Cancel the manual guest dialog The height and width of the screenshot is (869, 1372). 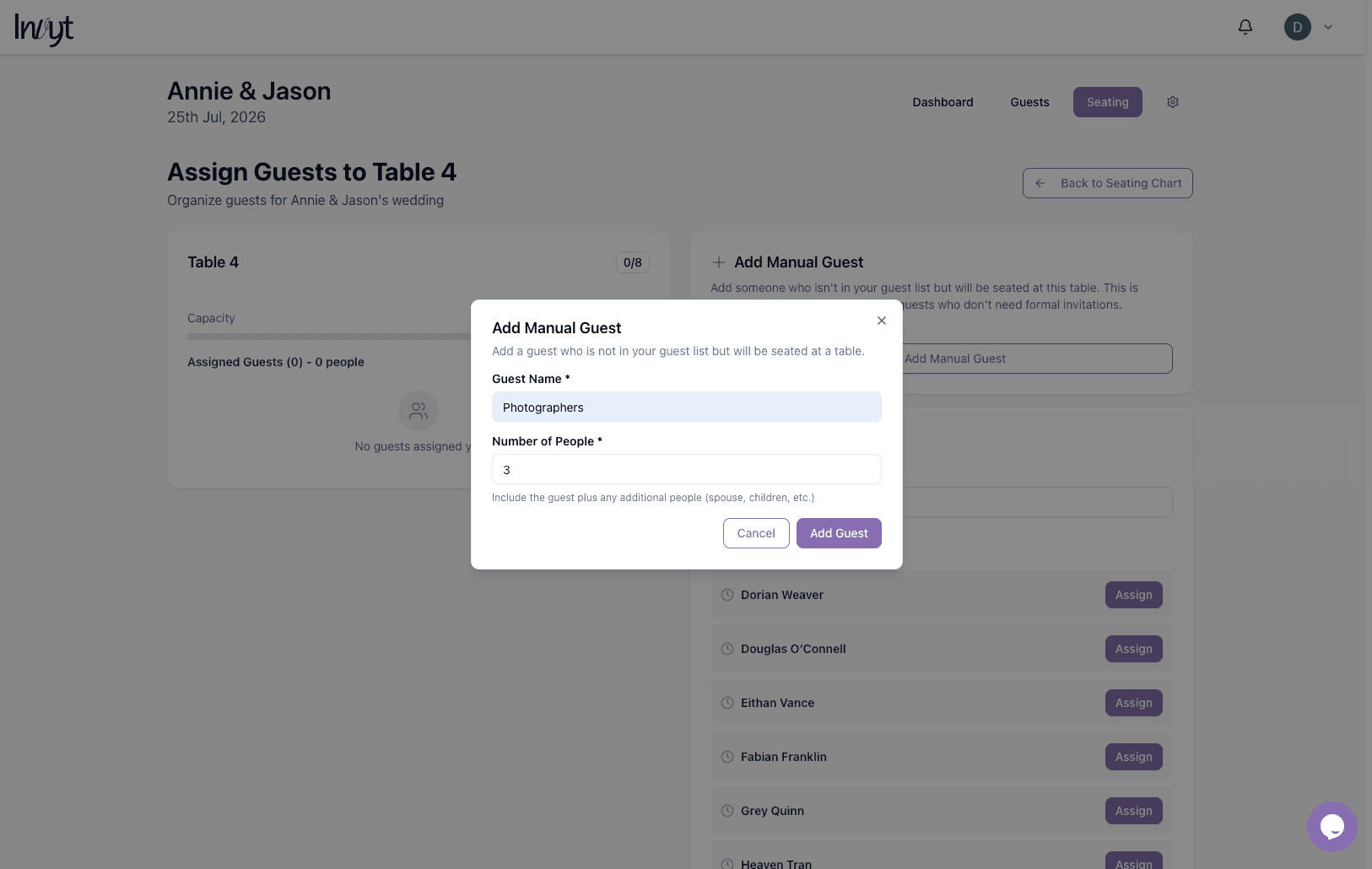tap(756, 532)
